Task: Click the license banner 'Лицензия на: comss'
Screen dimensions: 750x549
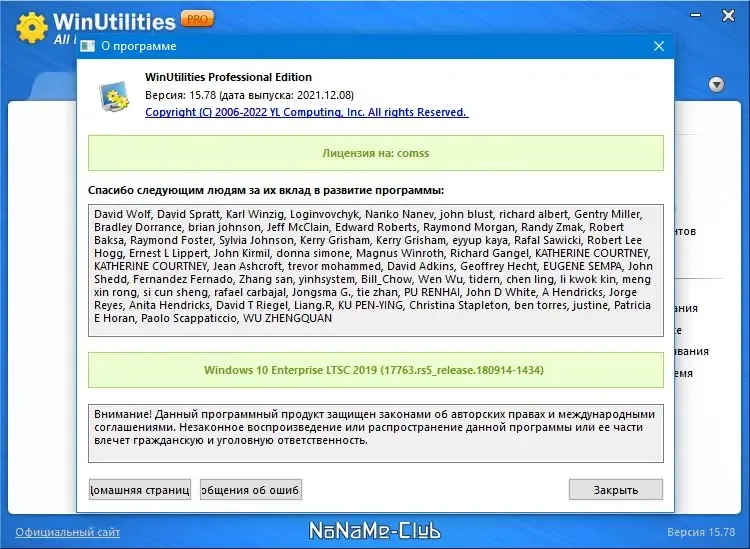Action: (375, 153)
